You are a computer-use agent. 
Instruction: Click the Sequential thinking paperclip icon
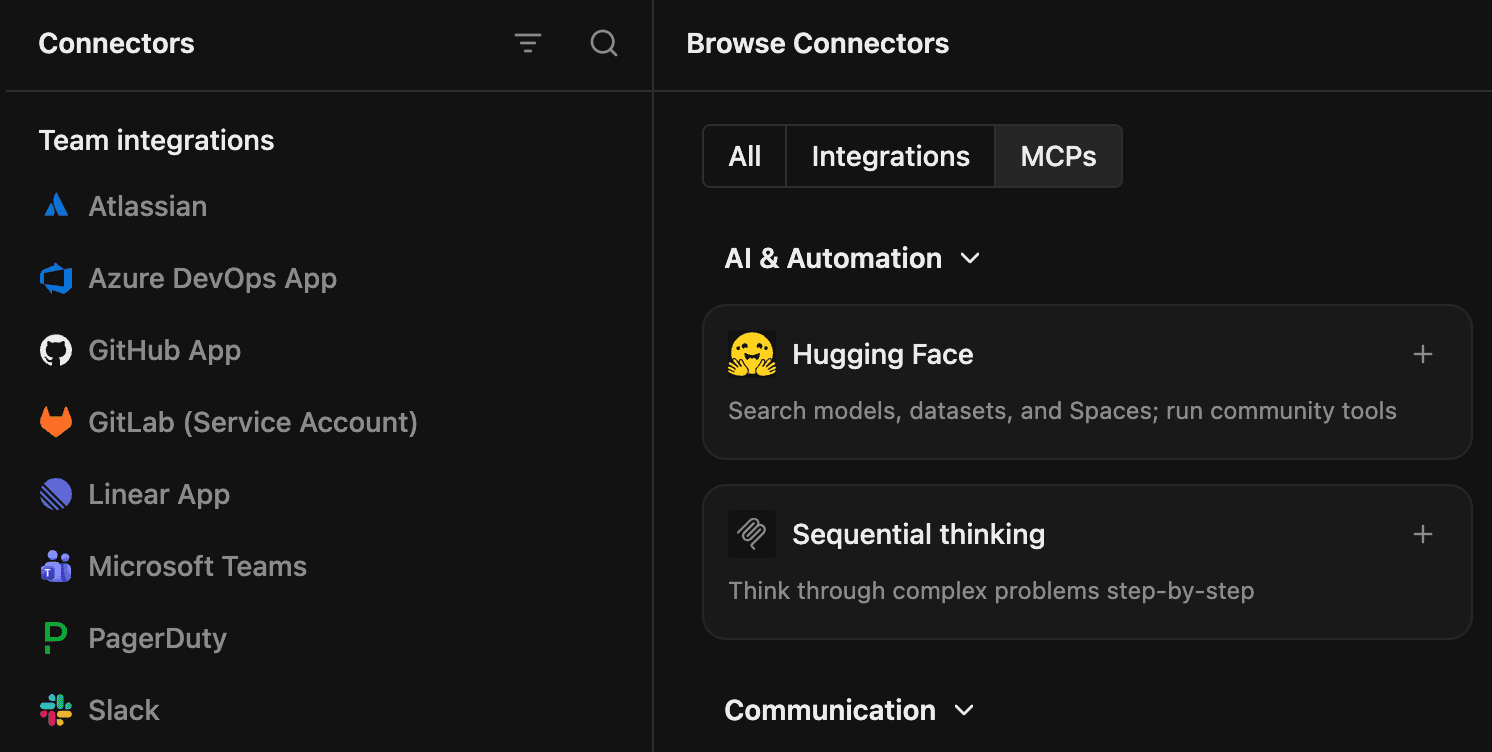pyautogui.click(x=752, y=534)
